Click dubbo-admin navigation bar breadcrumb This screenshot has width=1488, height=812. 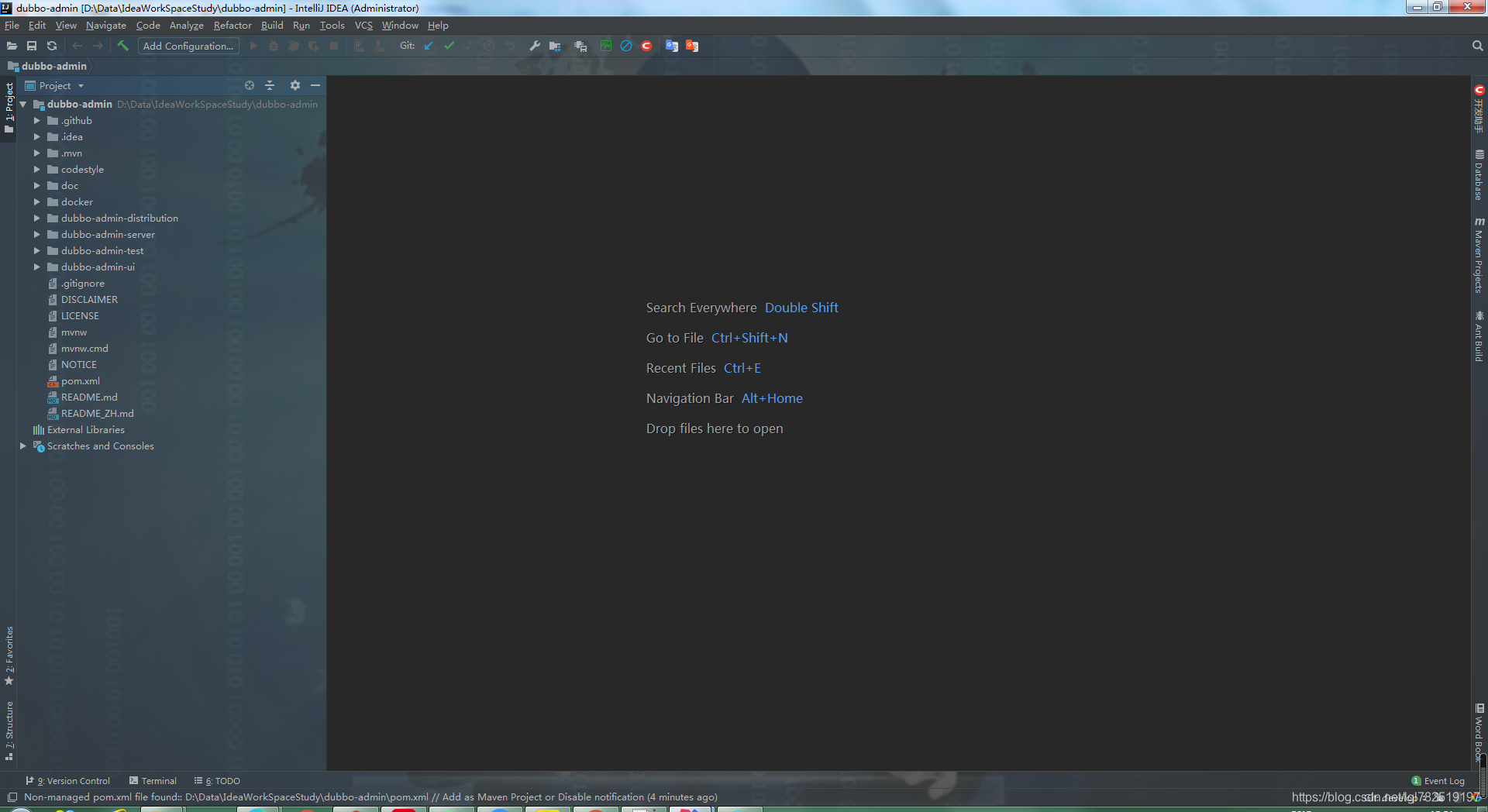tap(53, 67)
